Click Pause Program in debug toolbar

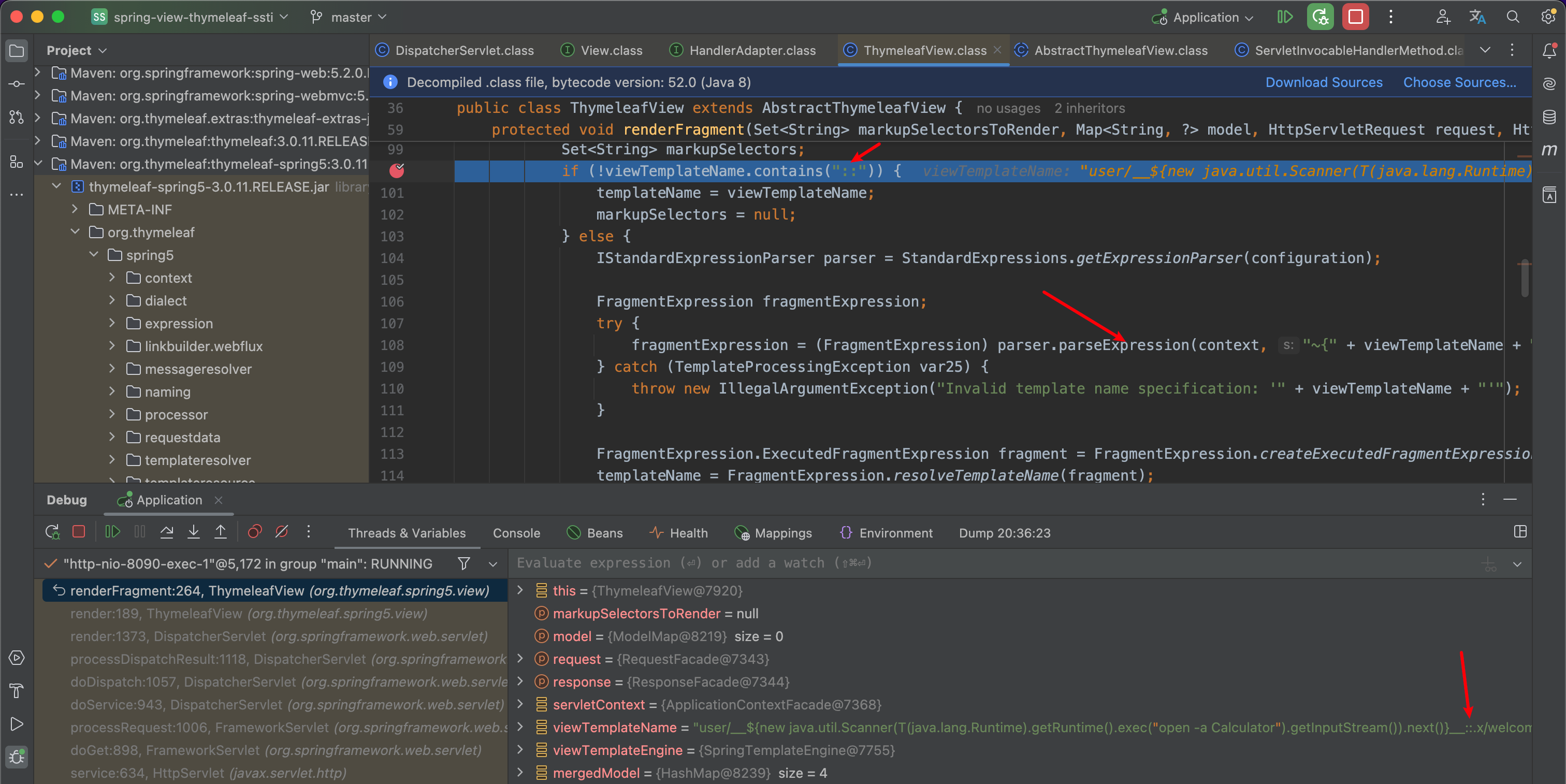140,532
